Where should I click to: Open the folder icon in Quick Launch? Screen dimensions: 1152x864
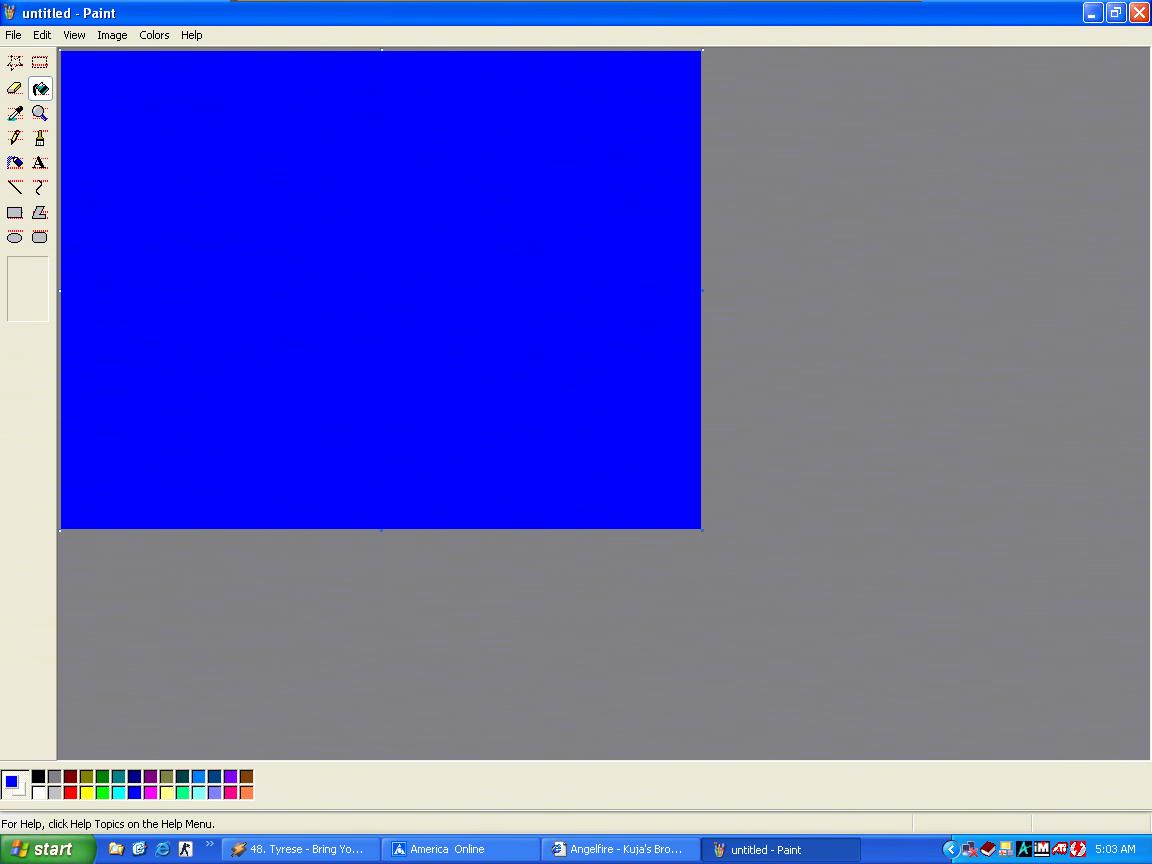click(x=116, y=849)
